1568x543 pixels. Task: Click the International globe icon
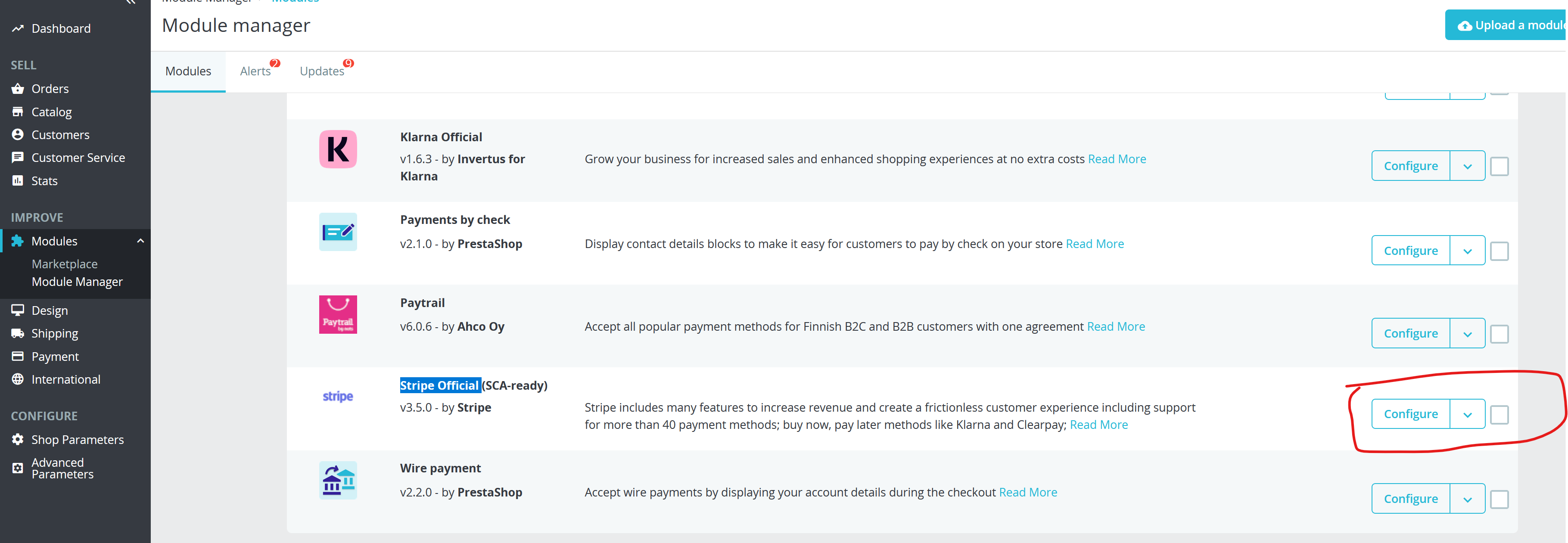pyautogui.click(x=18, y=379)
